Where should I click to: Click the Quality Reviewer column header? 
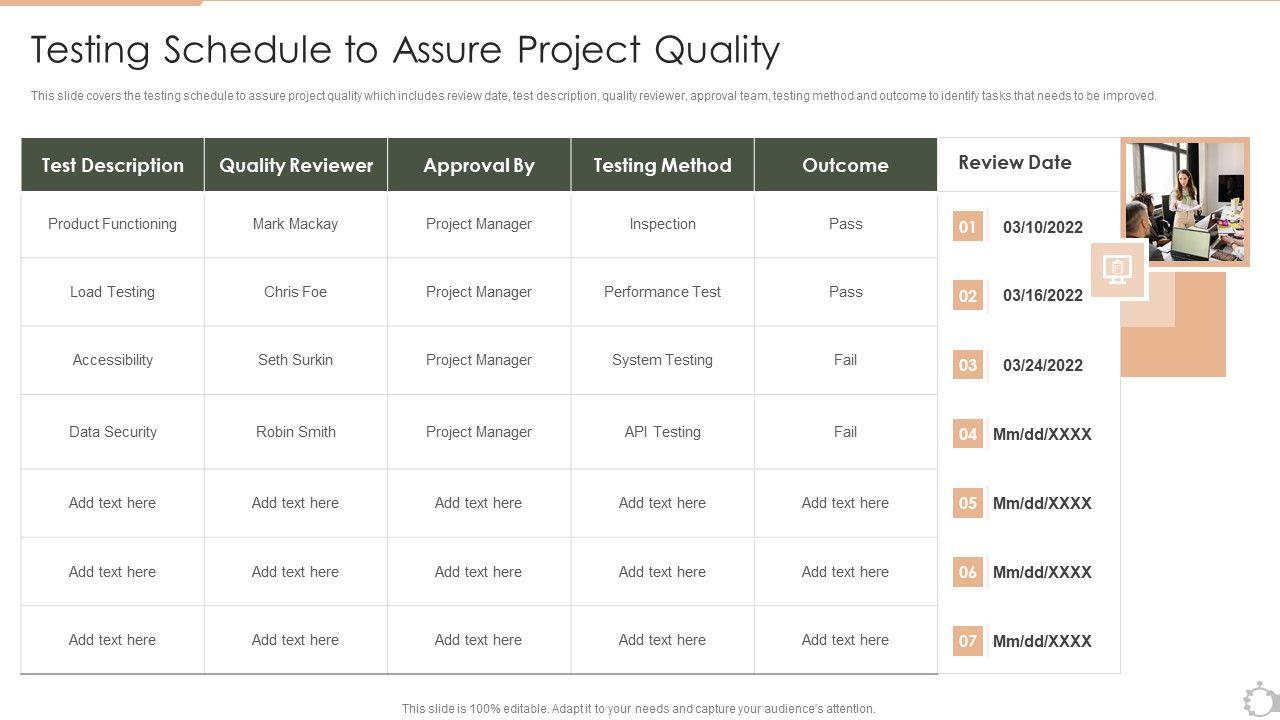296,165
